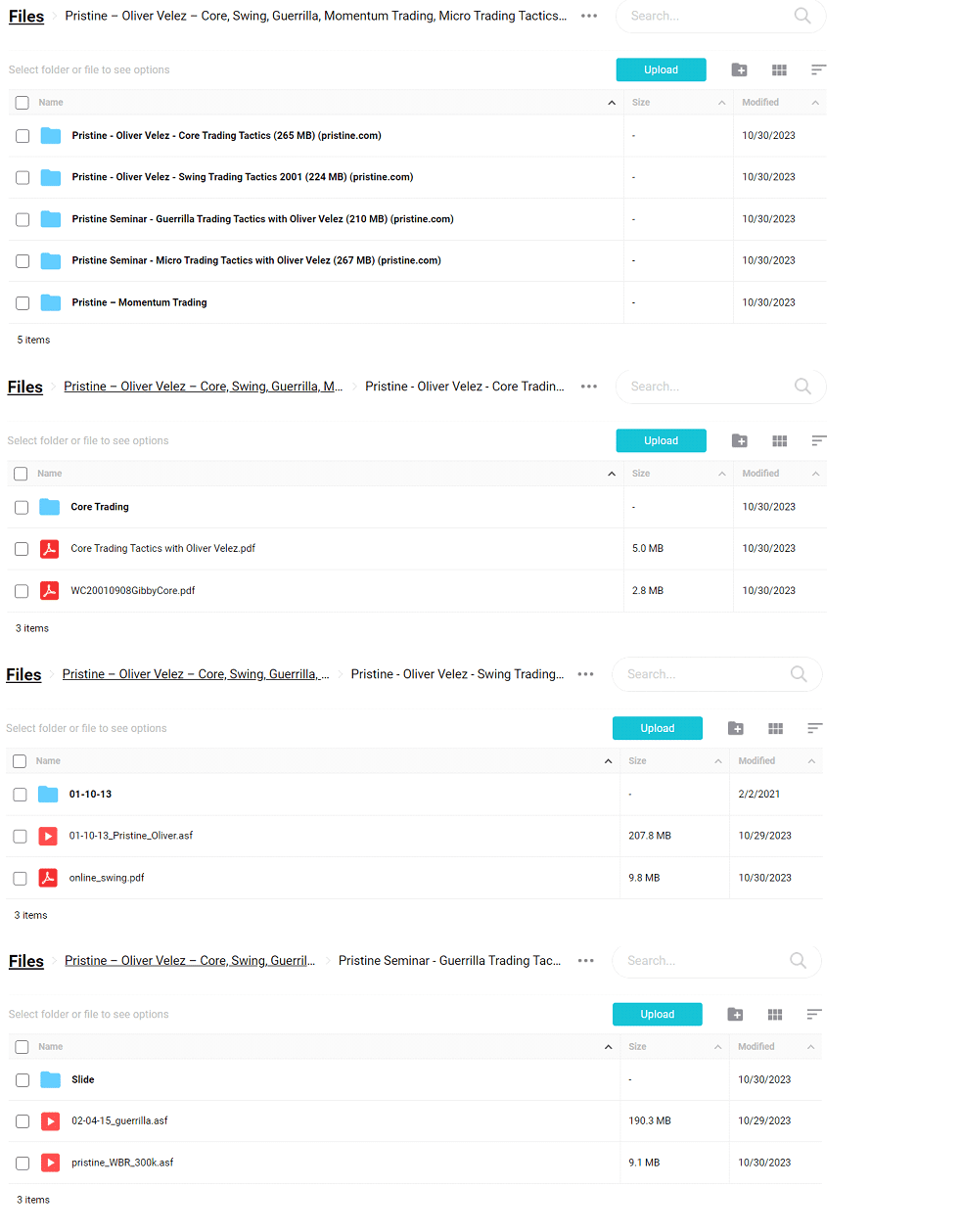Viewport: 962px width, 1232px height.
Task: Open Files root link in Swing Trading breadcrumb
Action: tap(23, 675)
